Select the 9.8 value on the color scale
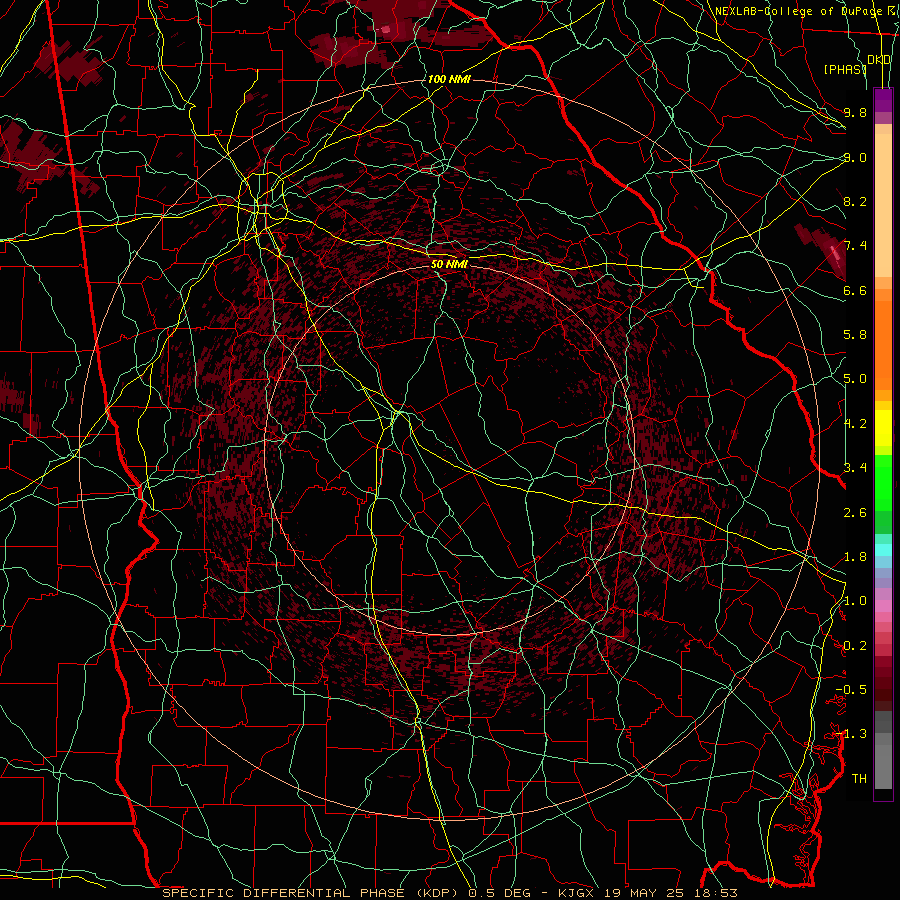The width and height of the screenshot is (900, 900). [855, 112]
